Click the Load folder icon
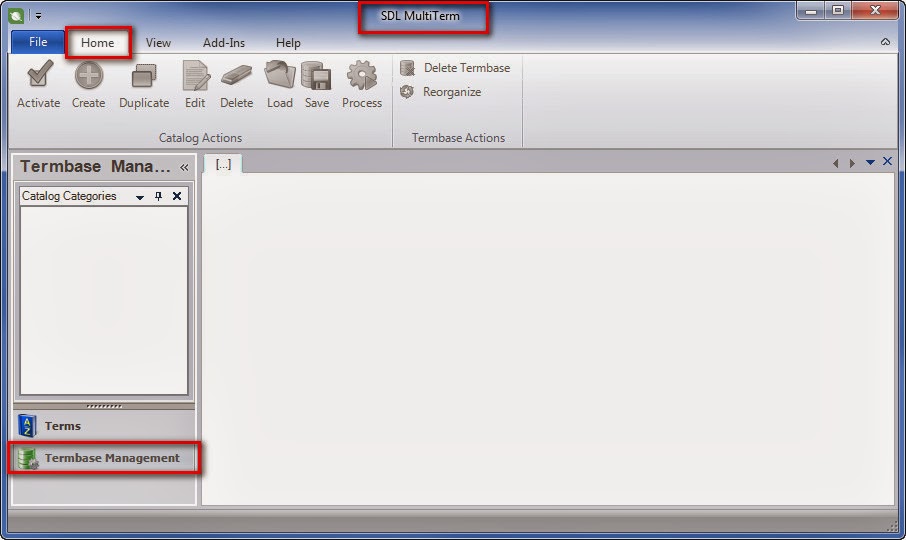The height and width of the screenshot is (540, 906). (280, 75)
